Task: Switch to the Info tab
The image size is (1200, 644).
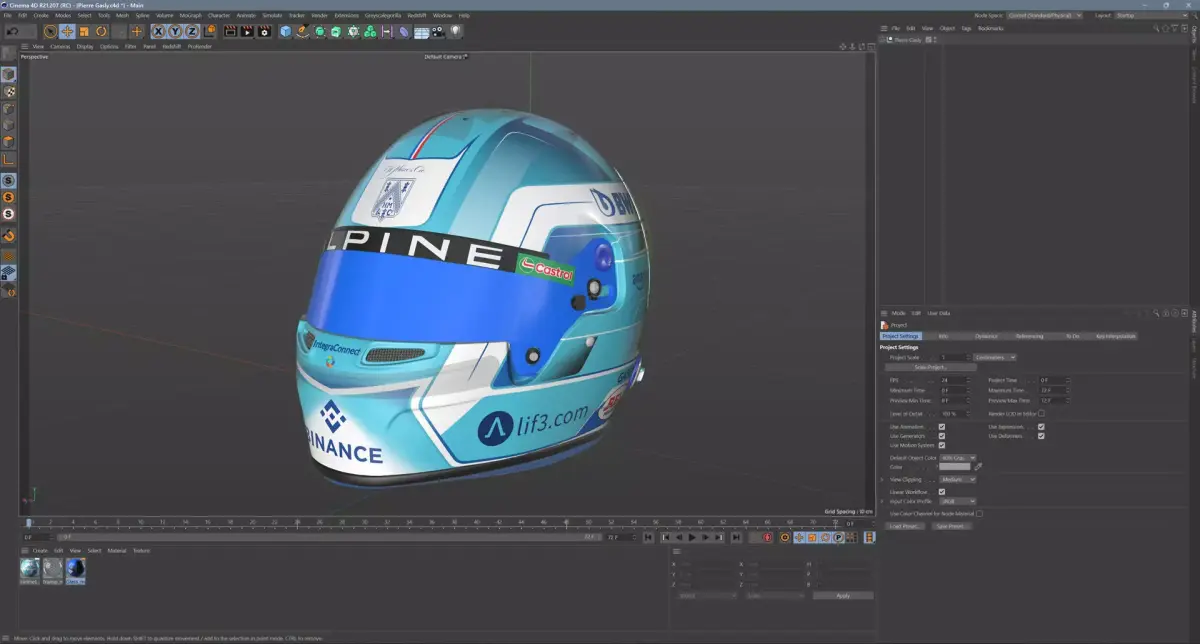Action: click(943, 336)
